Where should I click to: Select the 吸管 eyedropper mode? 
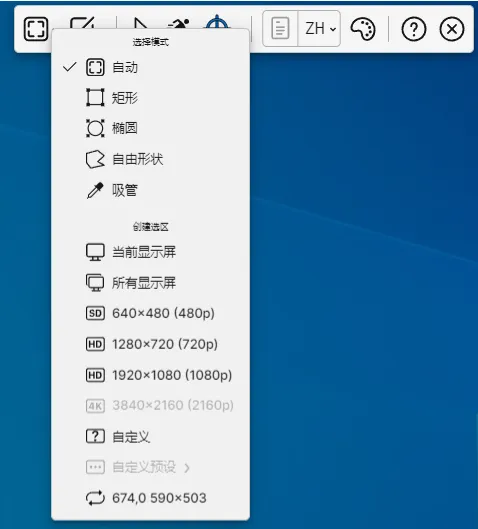coord(150,190)
